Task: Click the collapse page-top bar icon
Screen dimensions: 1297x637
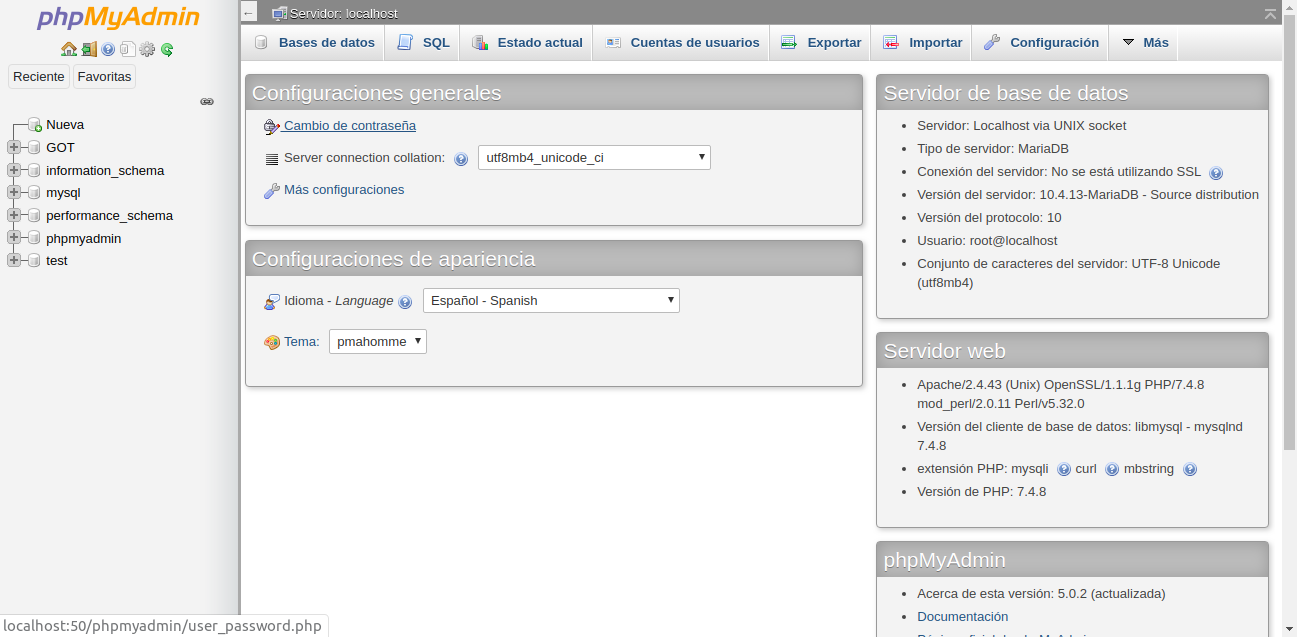Action: click(x=1270, y=13)
